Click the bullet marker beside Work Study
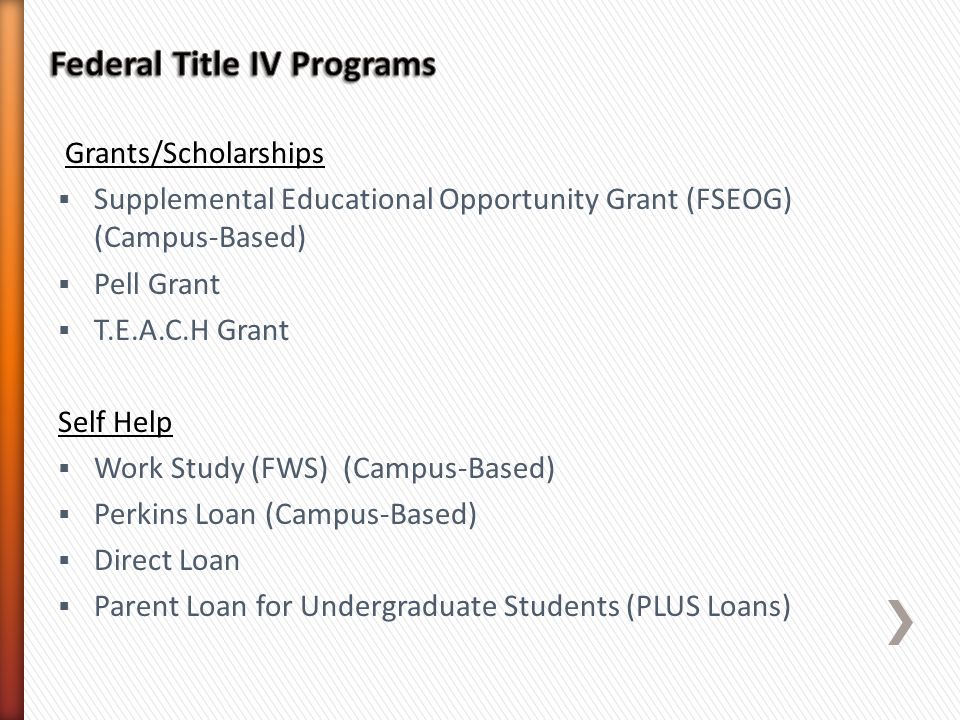 (x=65, y=468)
